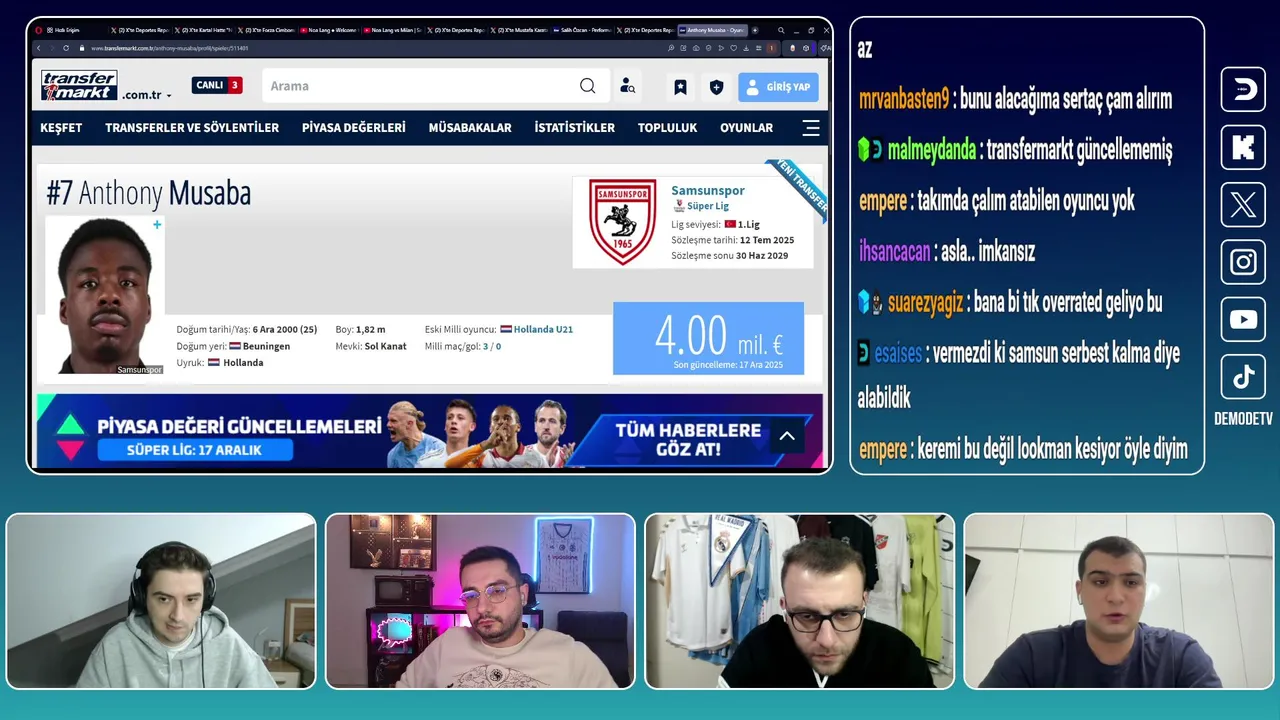Screen dimensions: 1280x720
Task: Switch to the X'te Kartal Hatte tab
Action: click(x=205, y=30)
